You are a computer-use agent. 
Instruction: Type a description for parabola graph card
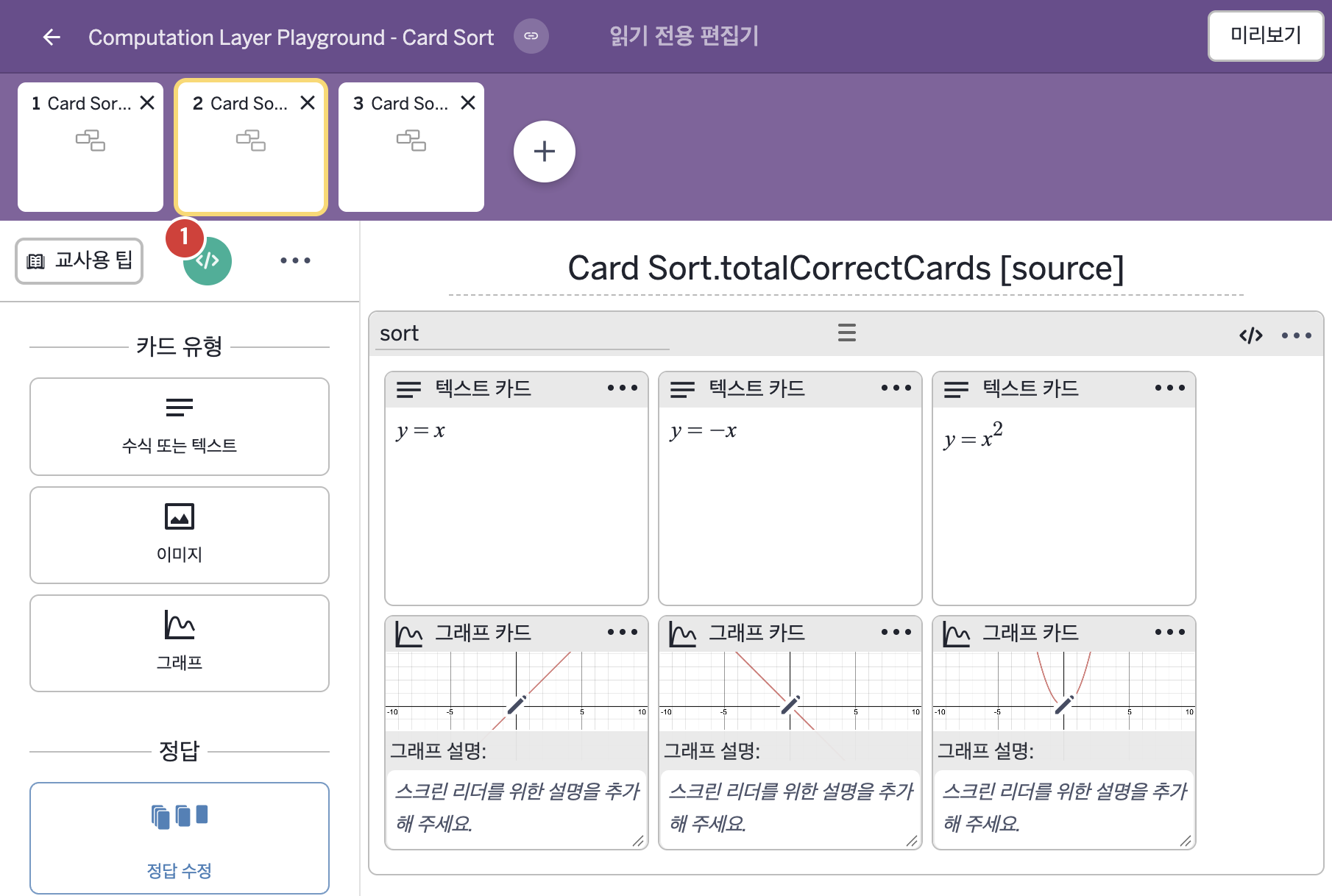pos(1064,808)
